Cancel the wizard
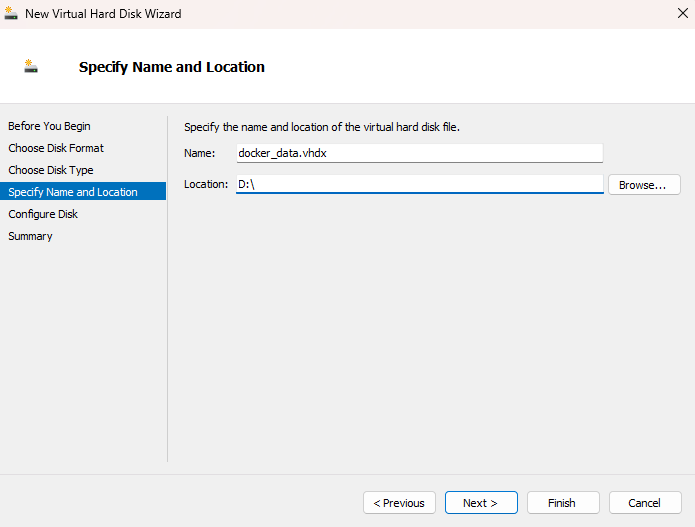The height and width of the screenshot is (527, 695). pos(645,503)
